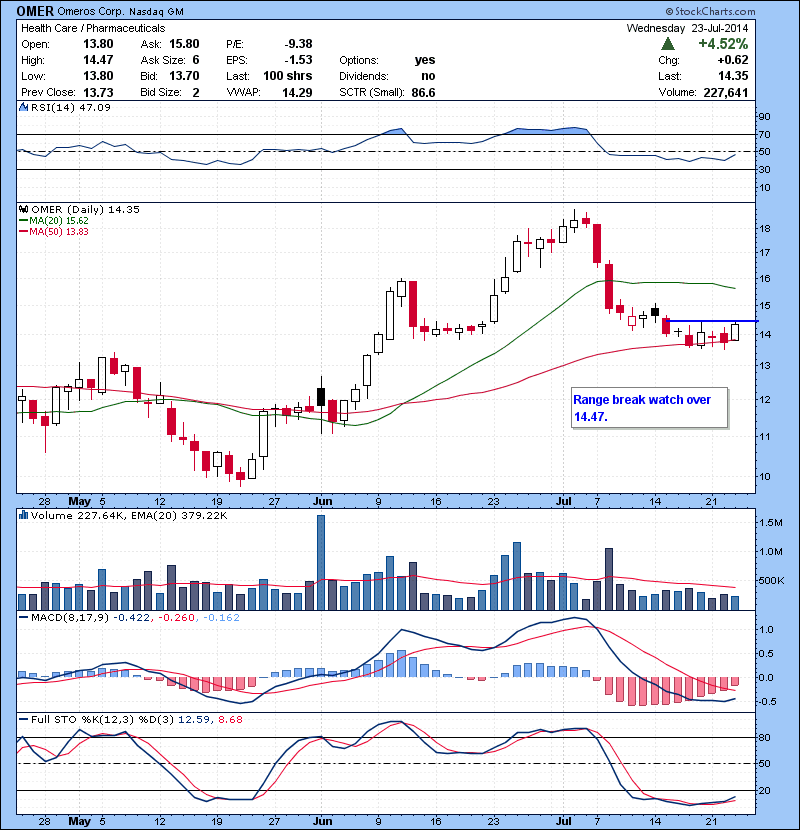Click the Volume 227.64K, EMA(20) 379.22K label
Screen dimensions: 800x830
point(129,515)
